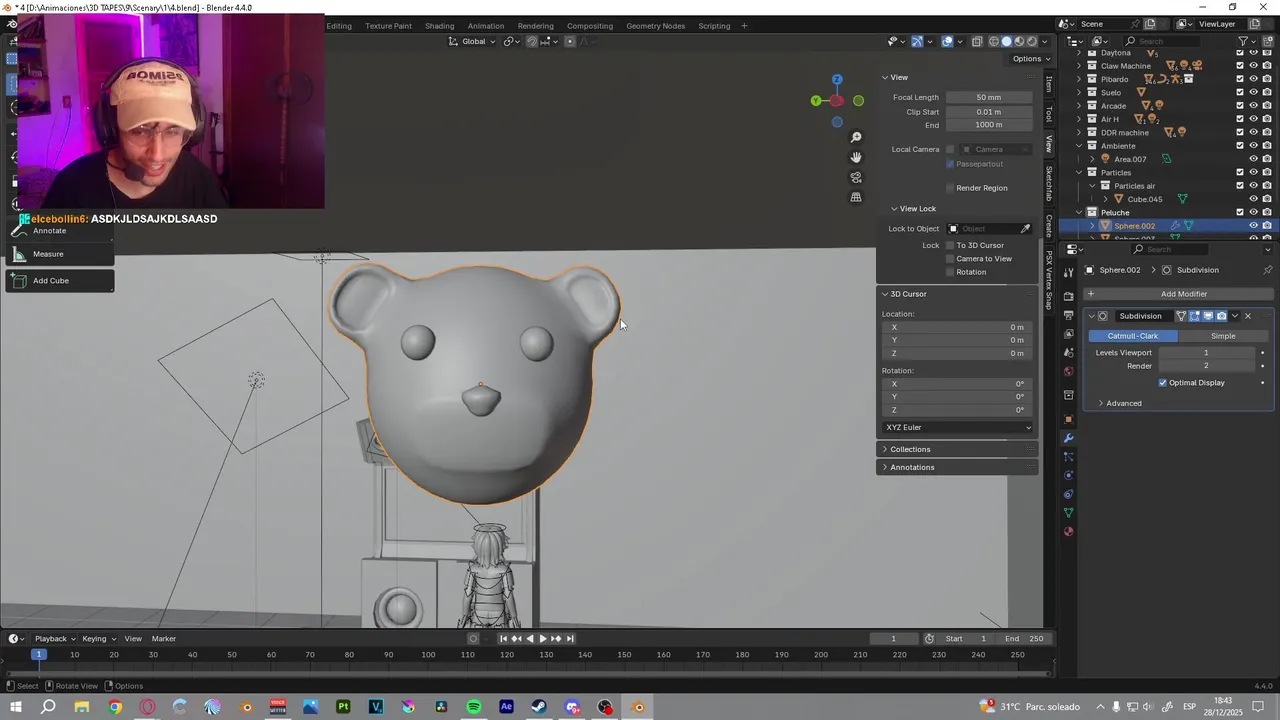Open the Object Data properties tab (green triangle)
The width and height of the screenshot is (1280, 720).
[1068, 513]
